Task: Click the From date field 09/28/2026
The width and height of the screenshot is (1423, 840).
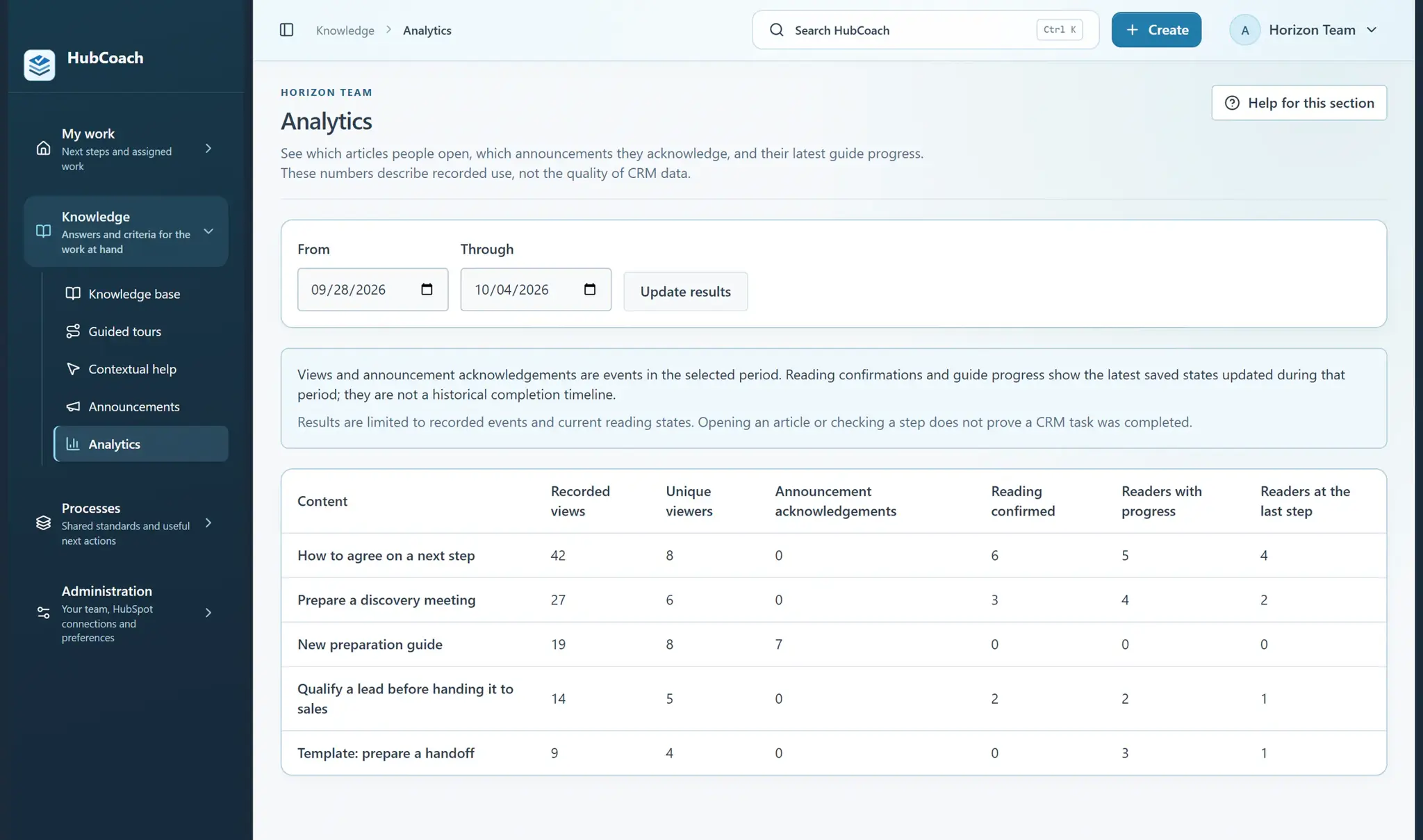Action: (372, 290)
